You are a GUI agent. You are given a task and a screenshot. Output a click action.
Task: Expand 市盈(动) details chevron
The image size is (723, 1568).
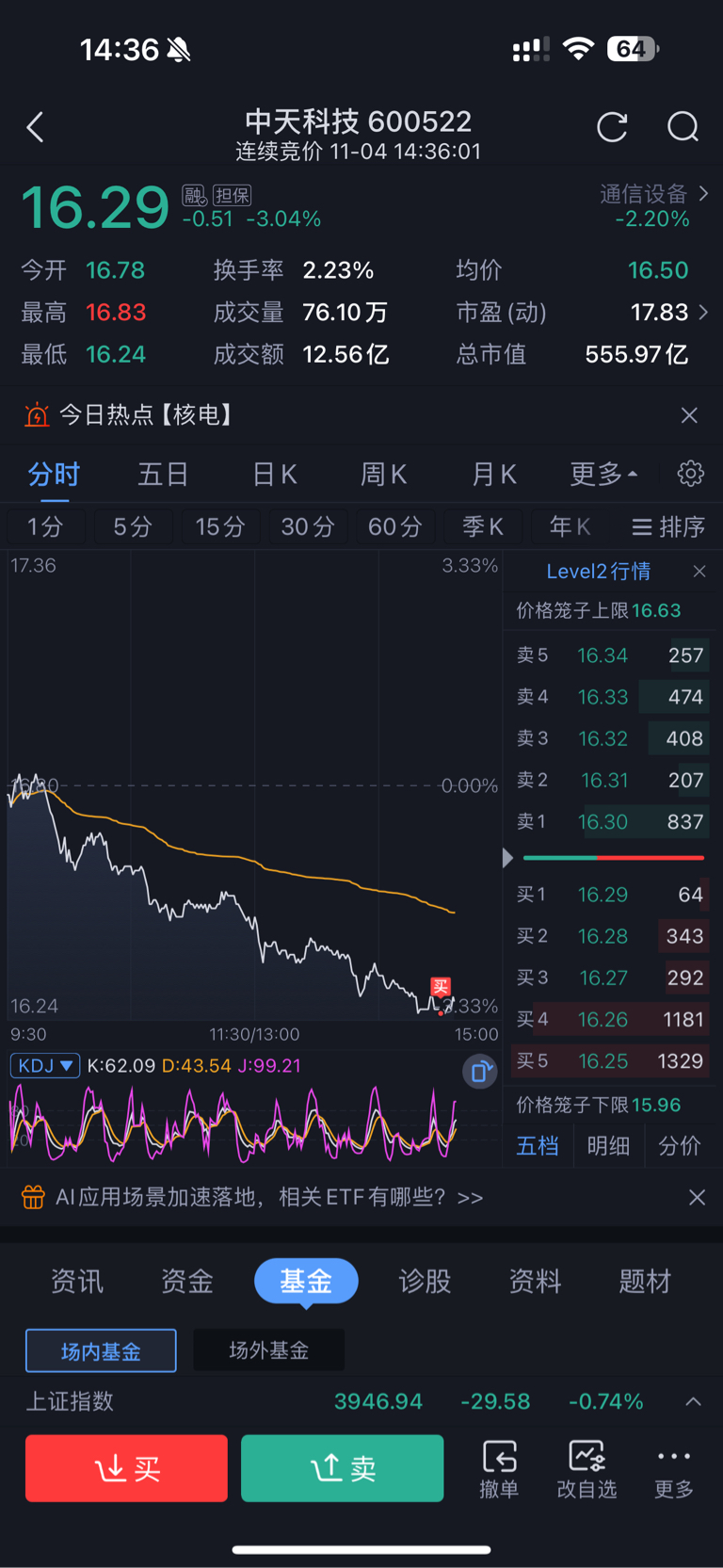[x=703, y=312]
